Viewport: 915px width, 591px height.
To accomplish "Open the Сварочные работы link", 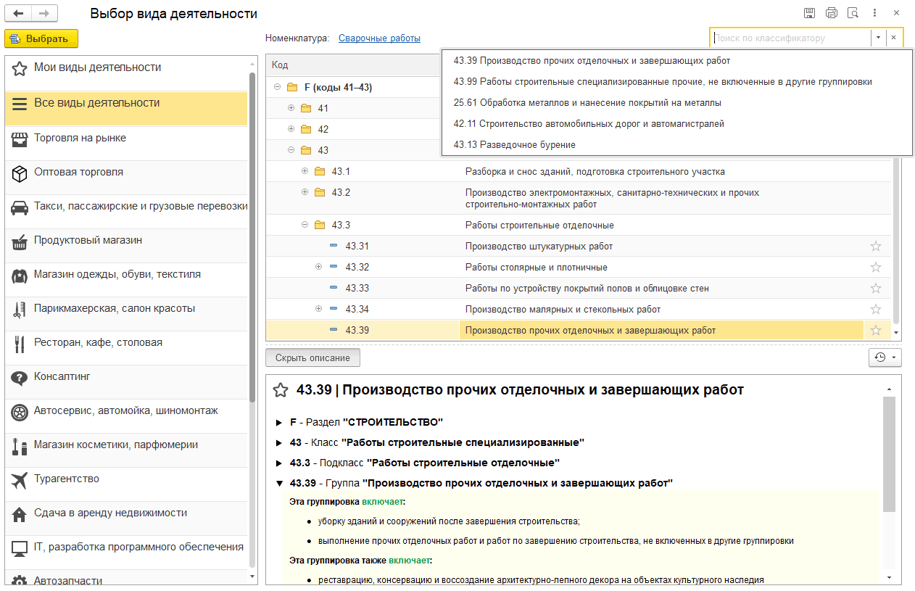I will click(379, 38).
